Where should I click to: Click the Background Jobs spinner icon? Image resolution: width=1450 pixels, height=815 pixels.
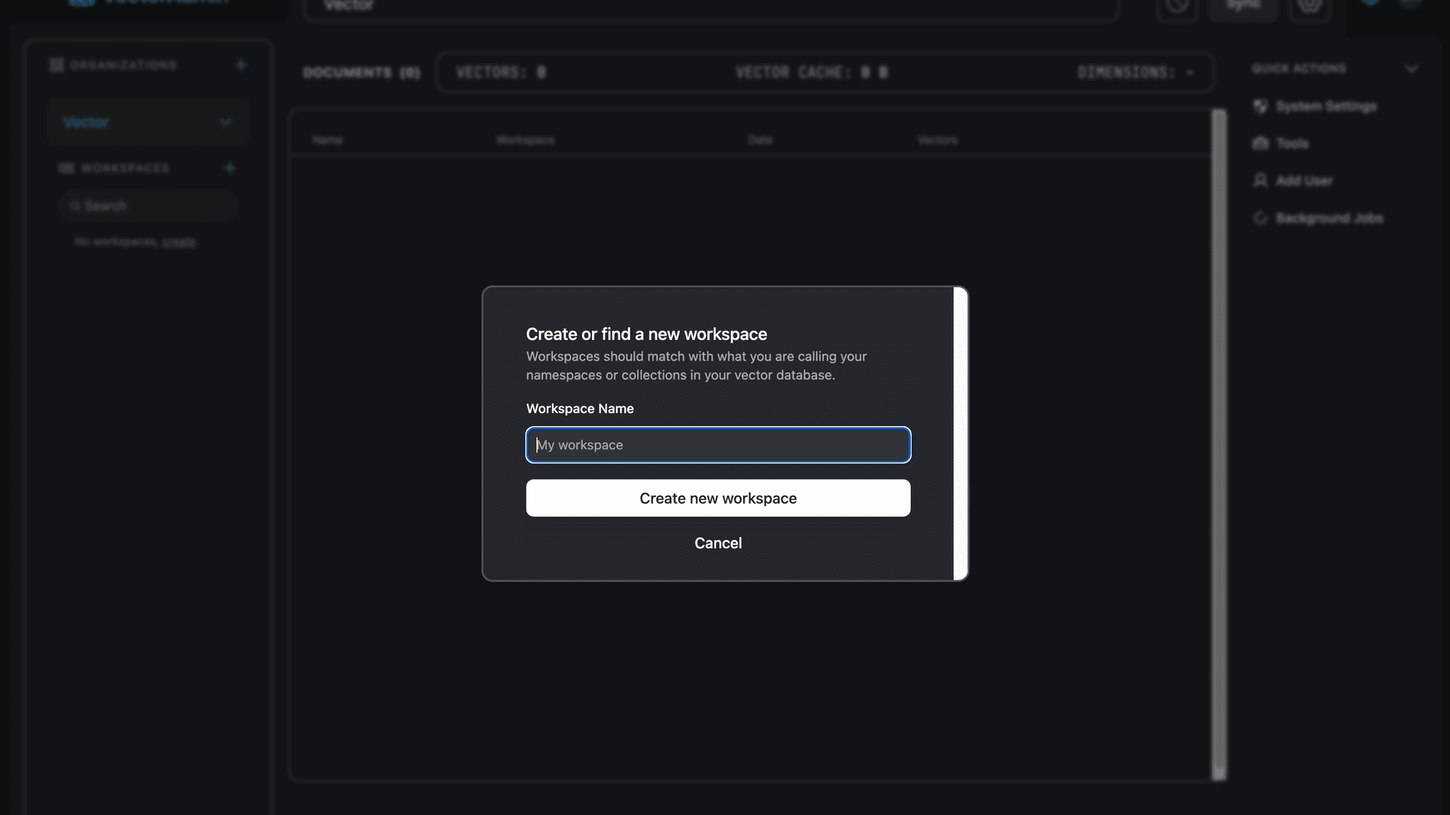pos(1260,218)
